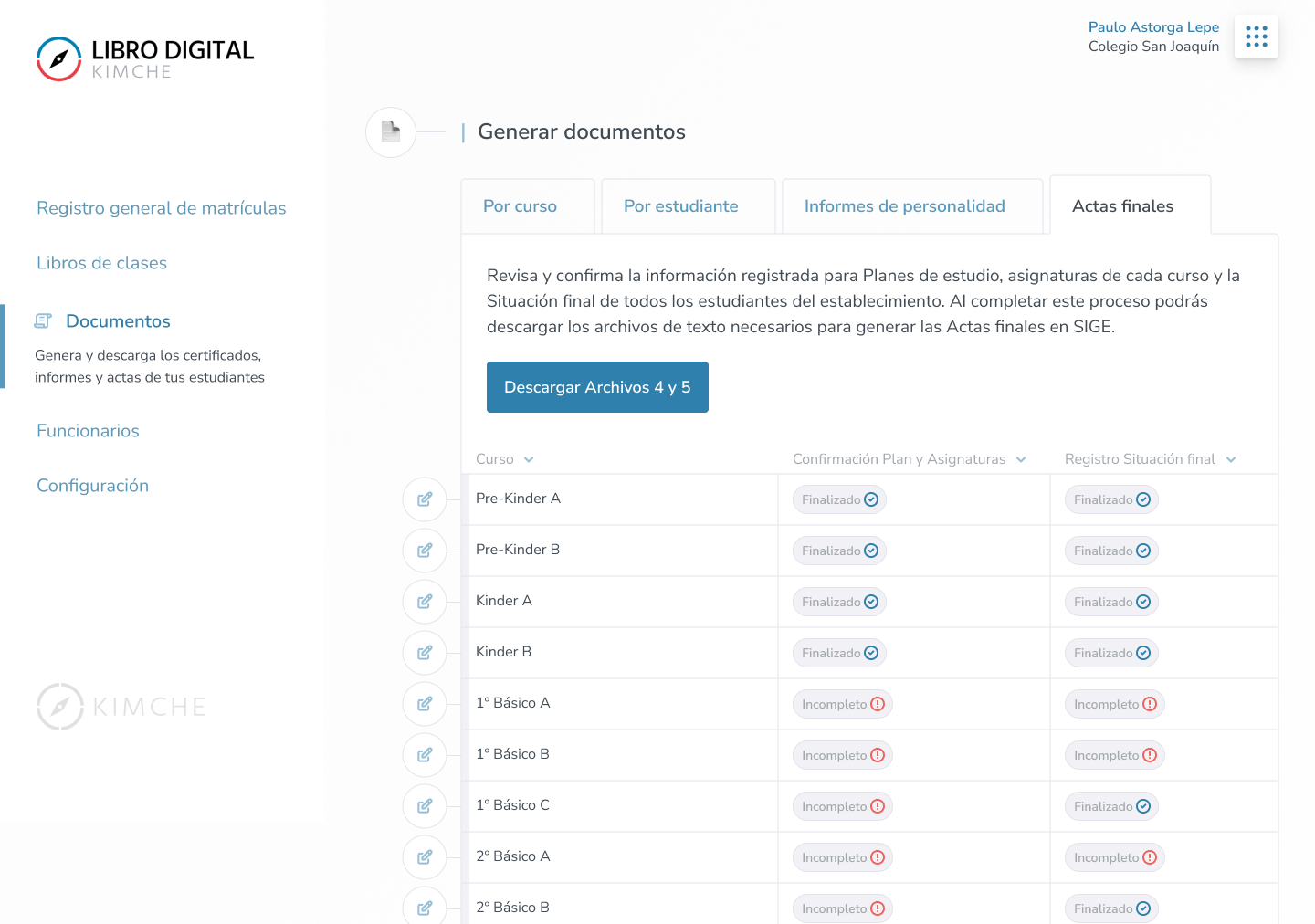
Task: Click the Libro Digital Kimche compass logo
Action: 59,59
